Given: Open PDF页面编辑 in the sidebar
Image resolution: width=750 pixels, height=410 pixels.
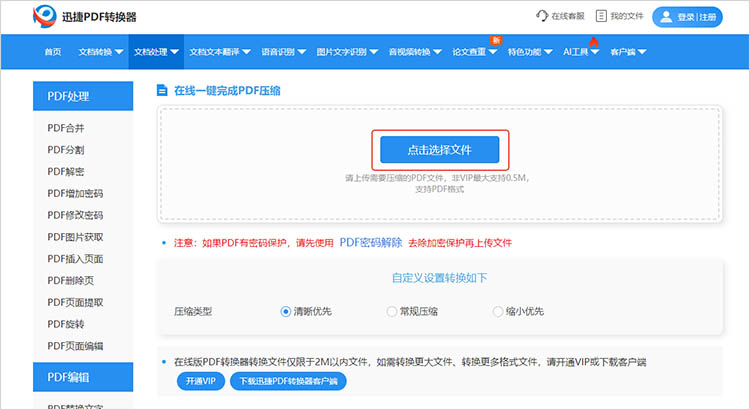Looking at the screenshot, I should coord(75,346).
